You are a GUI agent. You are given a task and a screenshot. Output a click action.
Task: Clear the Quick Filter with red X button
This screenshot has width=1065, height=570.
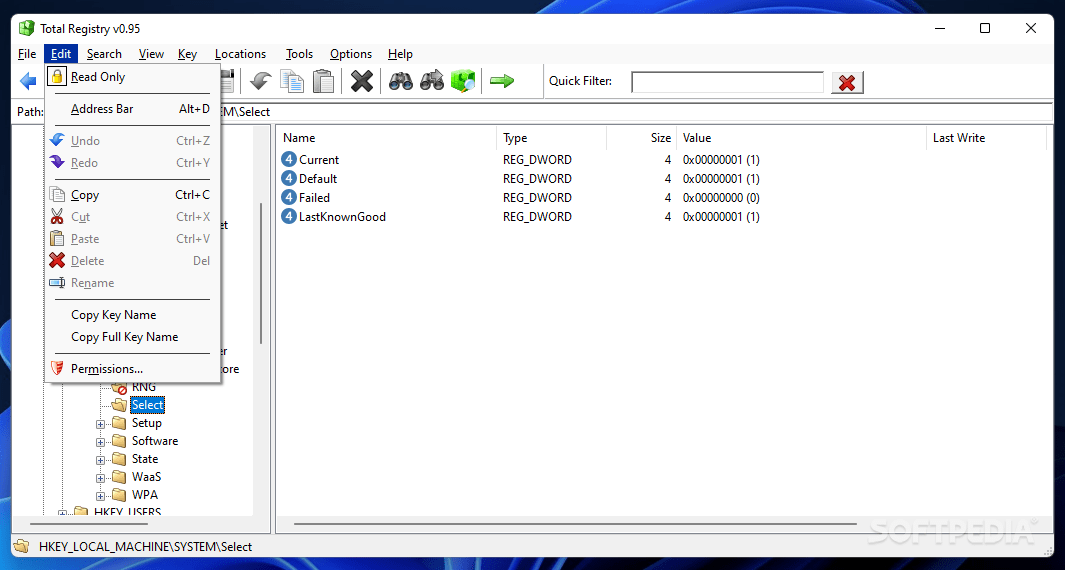pyautogui.click(x=846, y=83)
